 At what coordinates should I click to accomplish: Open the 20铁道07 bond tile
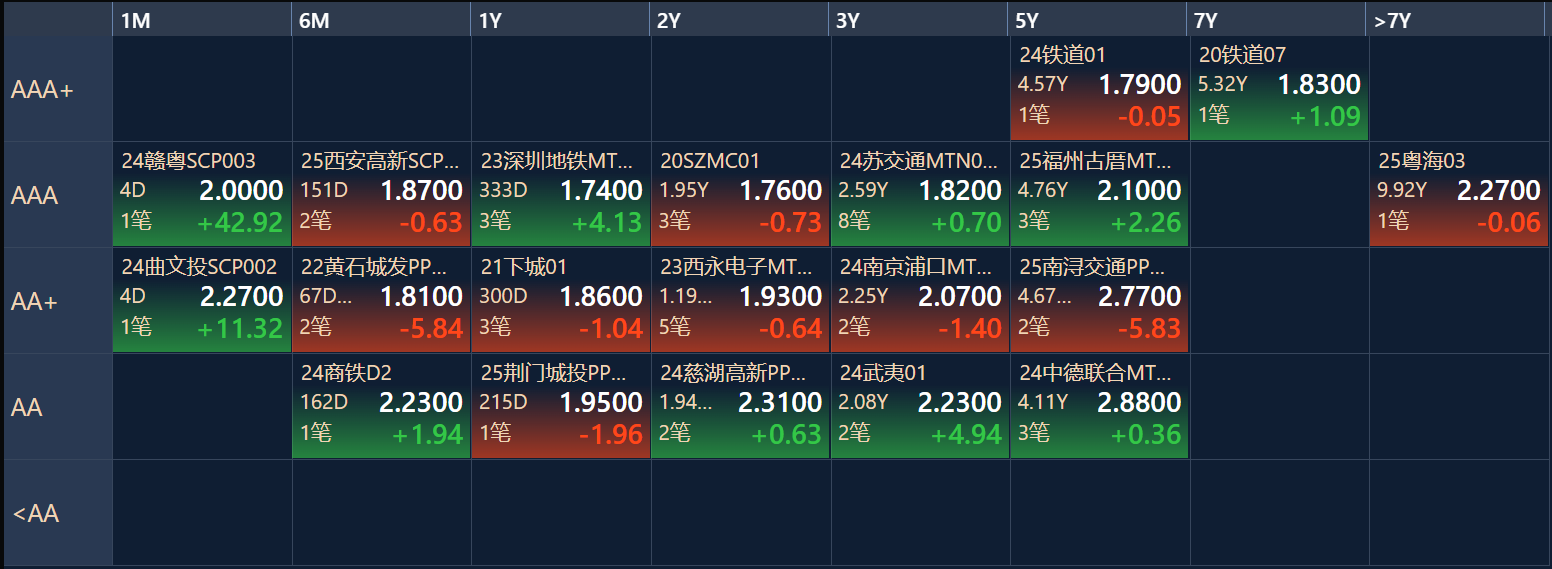coord(1278,90)
